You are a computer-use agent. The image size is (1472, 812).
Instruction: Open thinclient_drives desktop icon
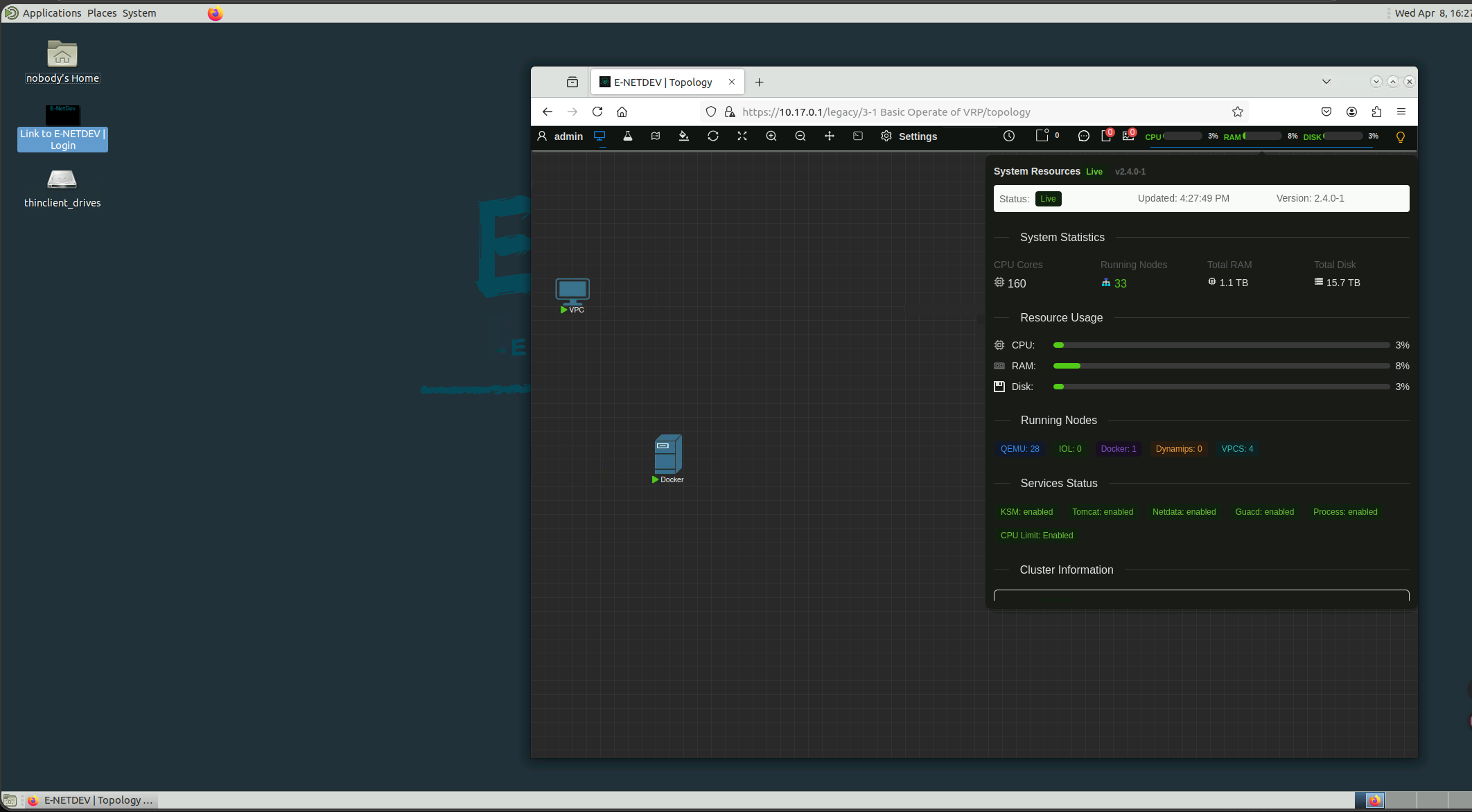(x=62, y=188)
